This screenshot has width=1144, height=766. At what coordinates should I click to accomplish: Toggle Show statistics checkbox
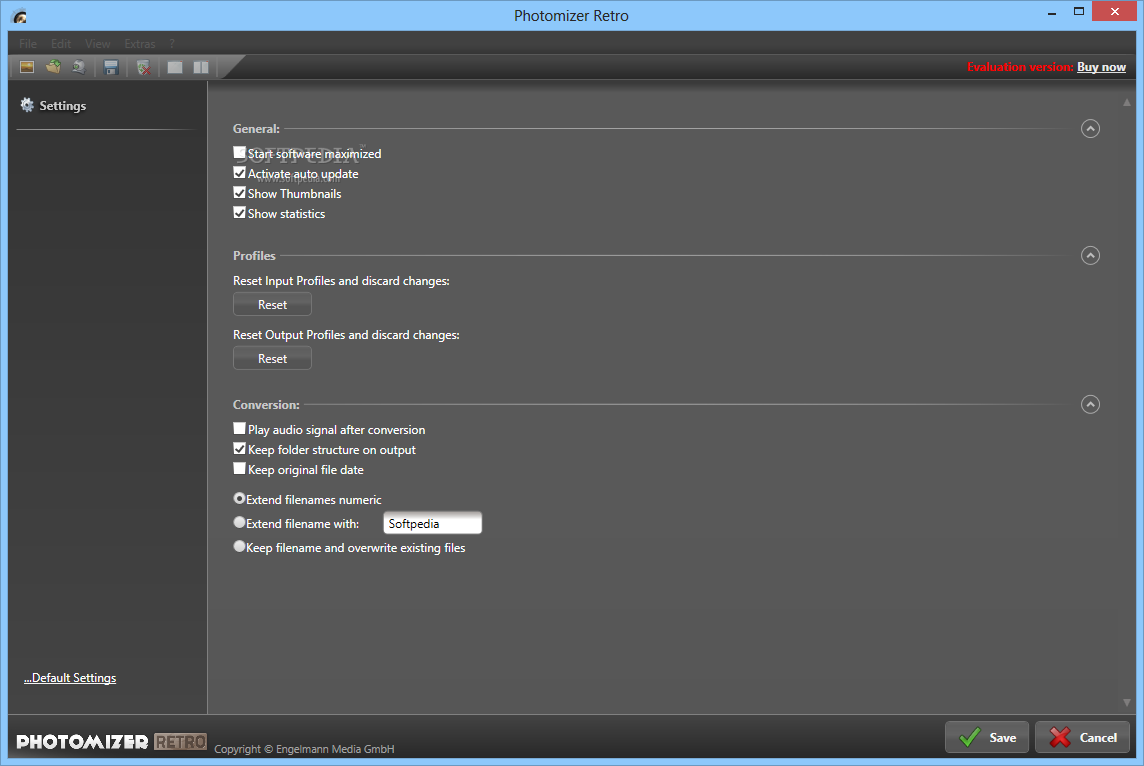coord(239,212)
